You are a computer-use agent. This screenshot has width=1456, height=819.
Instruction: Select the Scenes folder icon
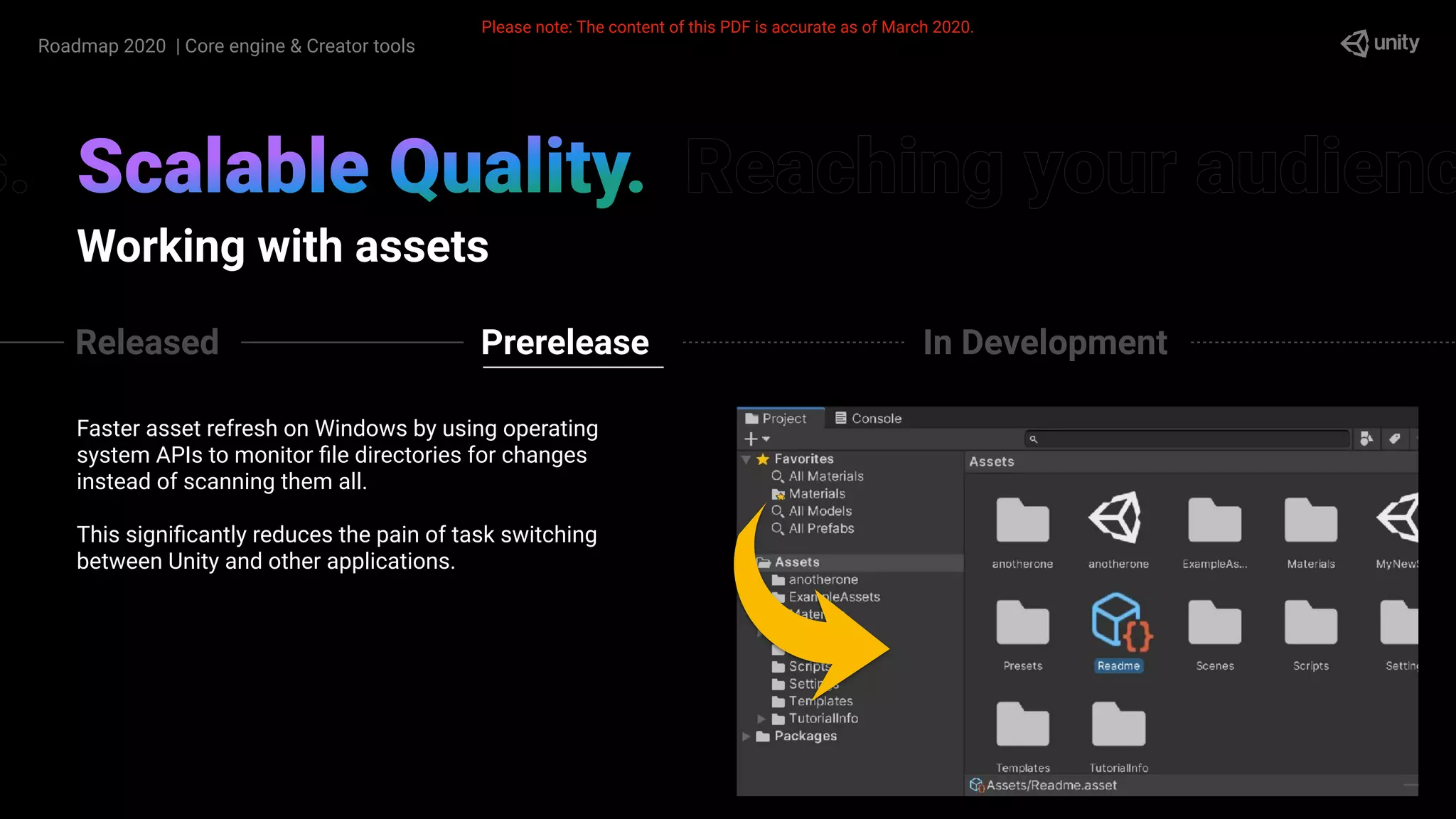1214,622
